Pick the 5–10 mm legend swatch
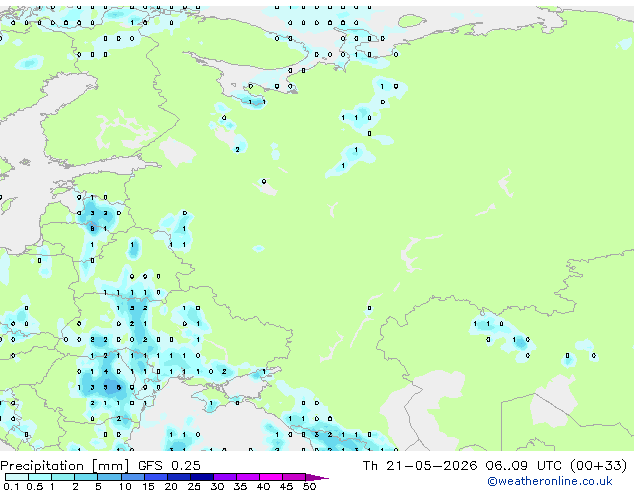This screenshot has width=634, height=490. point(109,477)
